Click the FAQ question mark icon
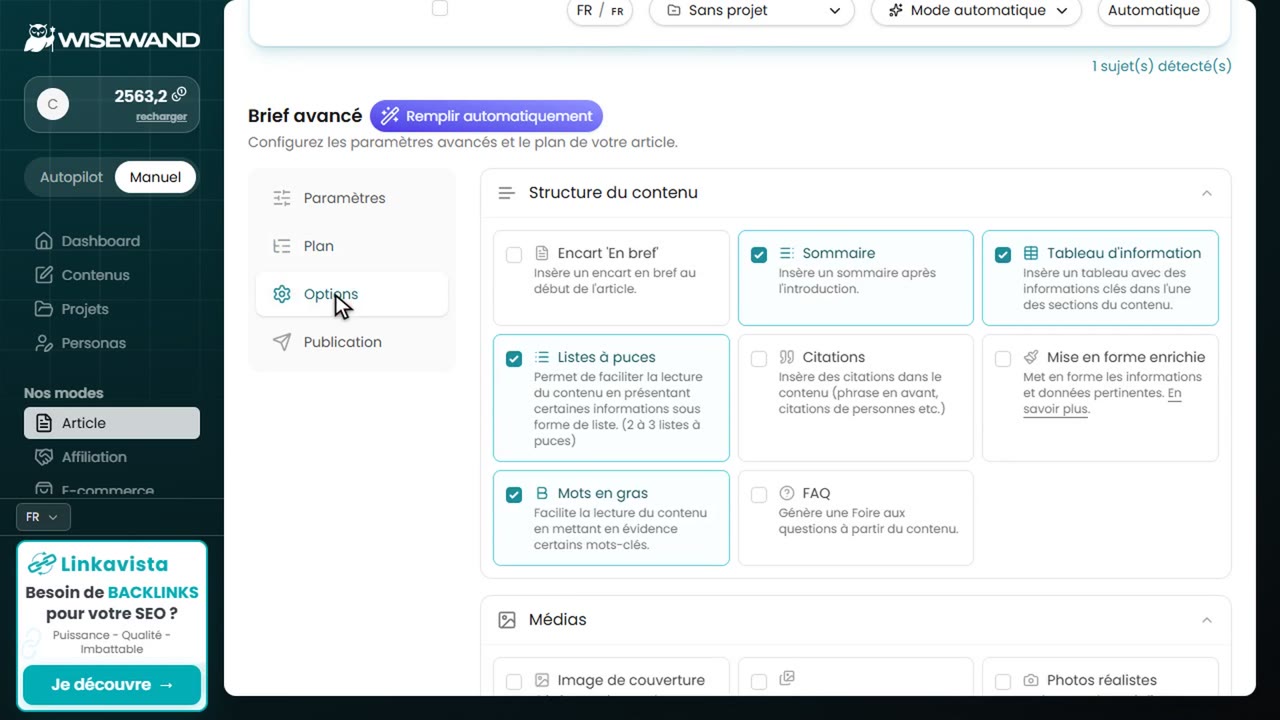Screen dimensions: 1280x720 pyautogui.click(x=786, y=493)
